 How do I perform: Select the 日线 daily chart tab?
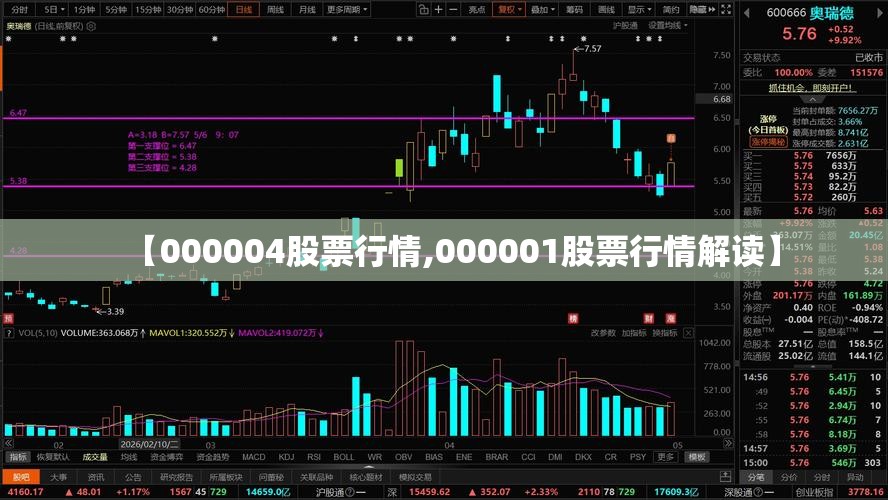click(244, 10)
